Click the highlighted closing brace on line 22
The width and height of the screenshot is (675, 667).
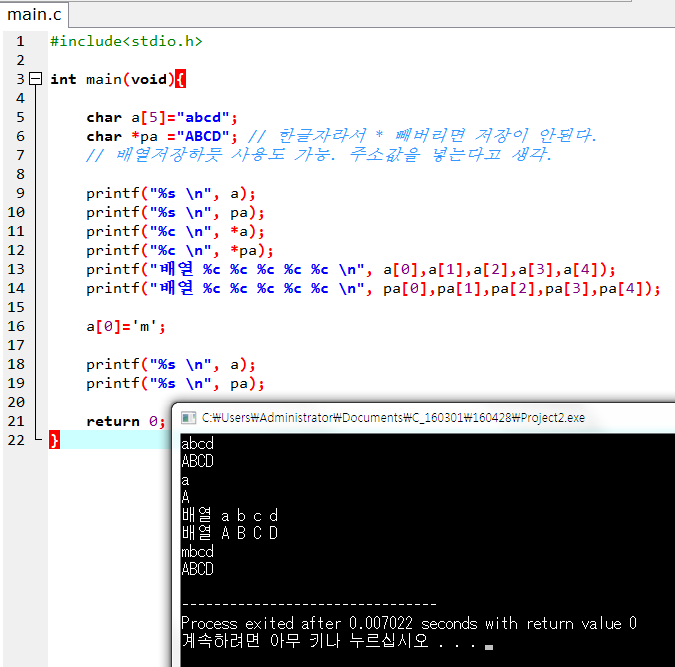[54, 440]
